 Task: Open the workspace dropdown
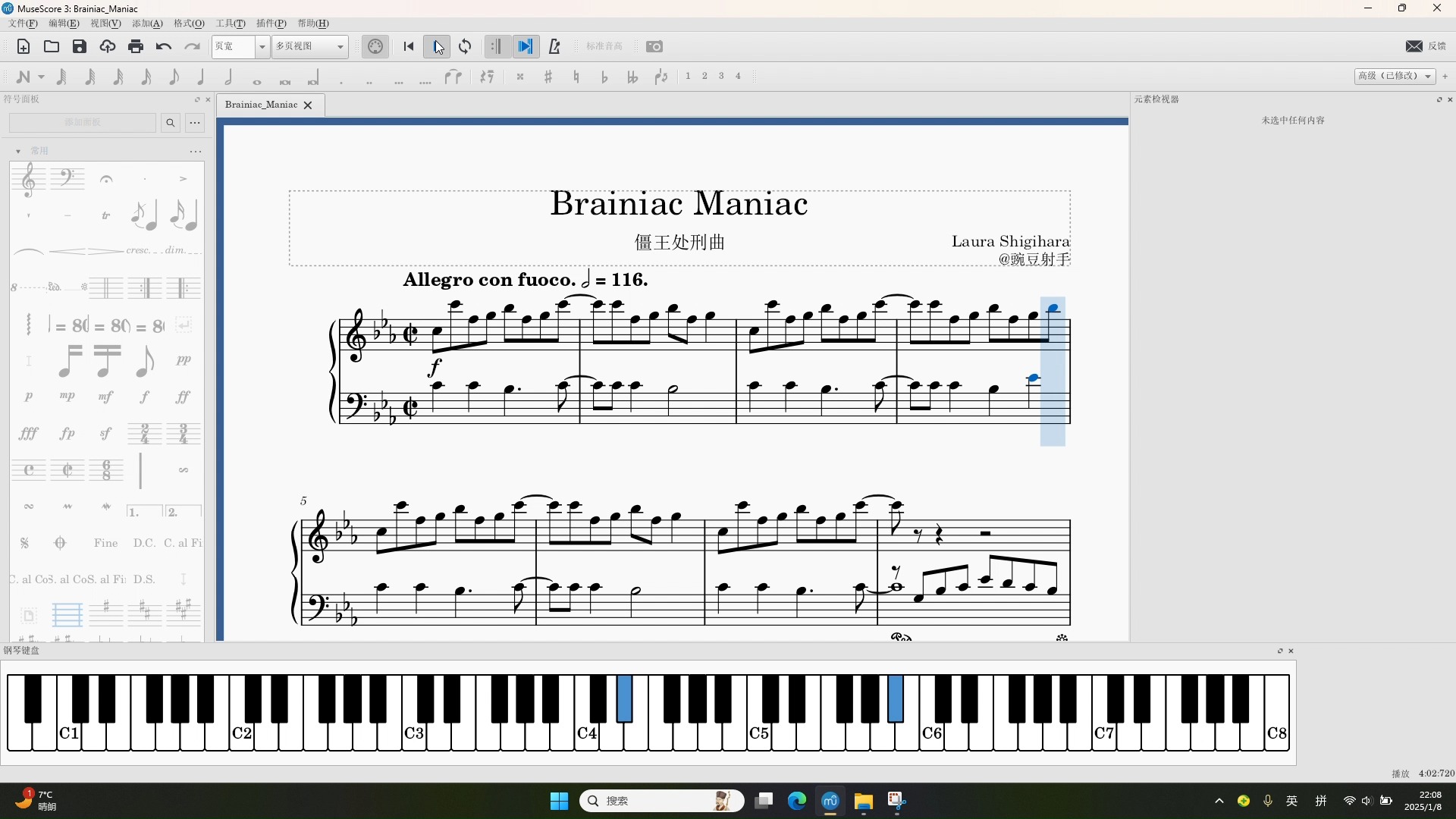[x=1395, y=76]
